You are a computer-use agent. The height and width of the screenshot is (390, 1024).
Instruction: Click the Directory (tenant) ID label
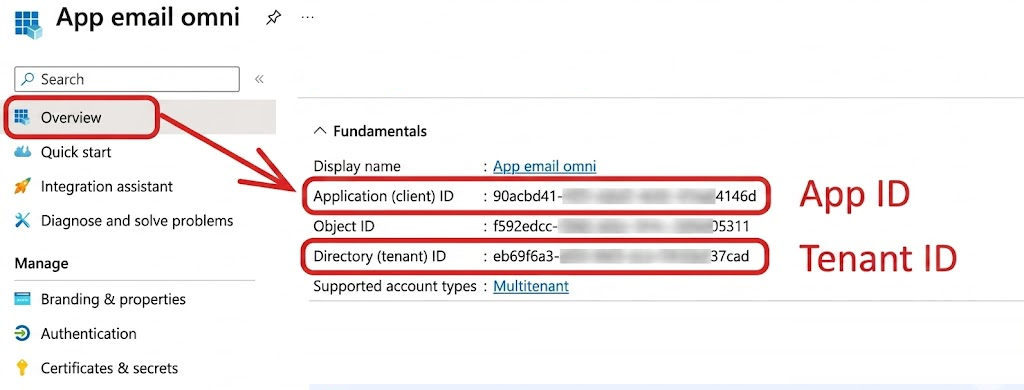click(x=379, y=257)
